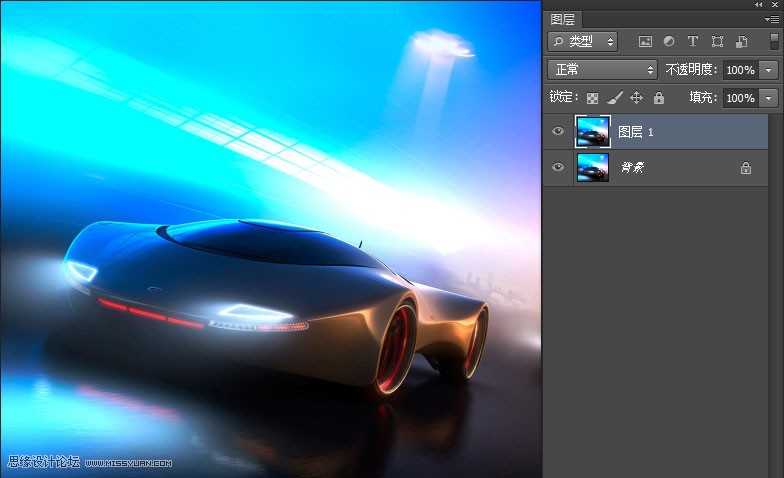Expand the 不透明度 opacity slider arrow

769,70
